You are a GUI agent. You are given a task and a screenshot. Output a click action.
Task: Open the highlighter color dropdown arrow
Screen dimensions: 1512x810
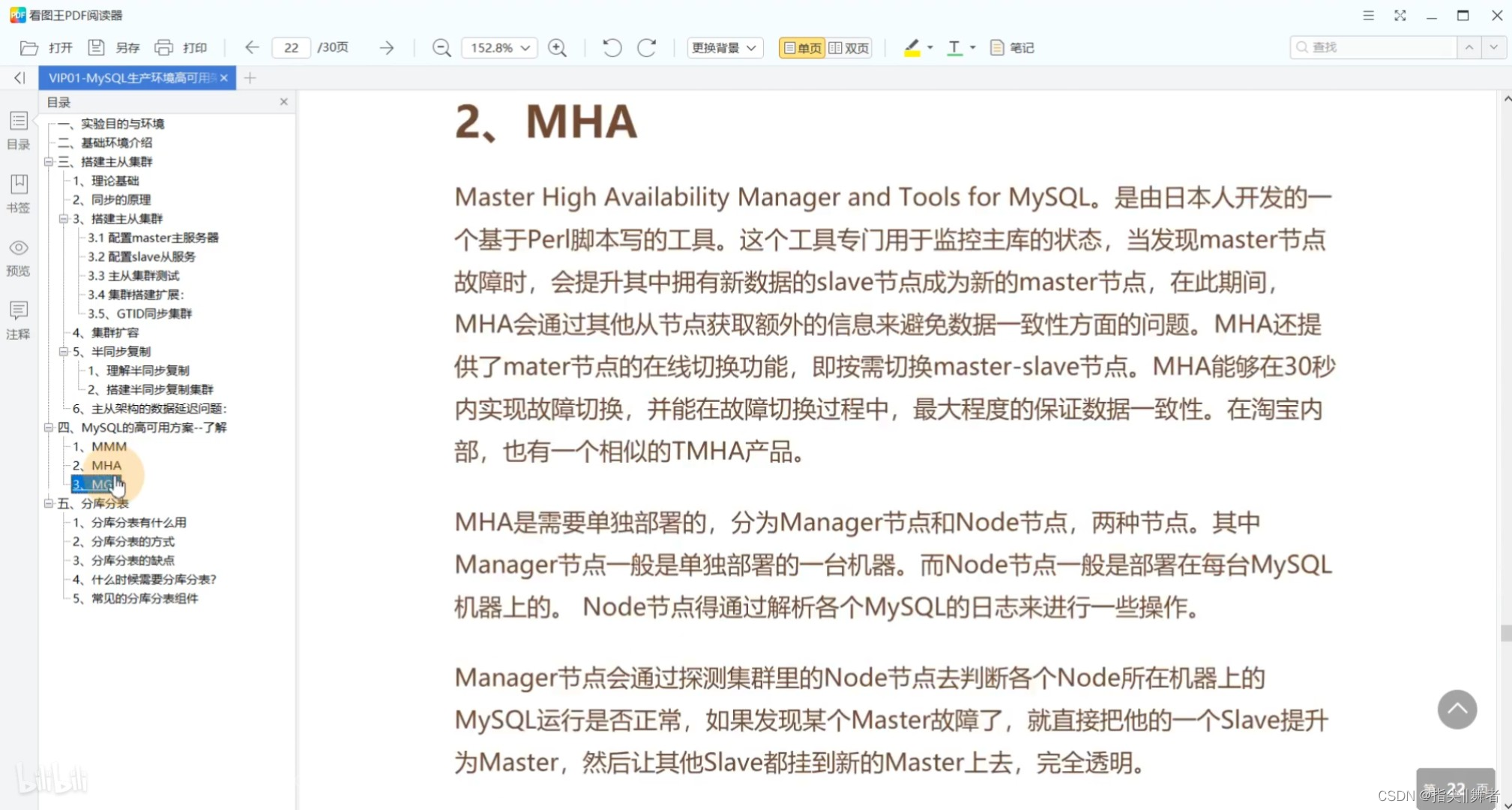point(930,47)
